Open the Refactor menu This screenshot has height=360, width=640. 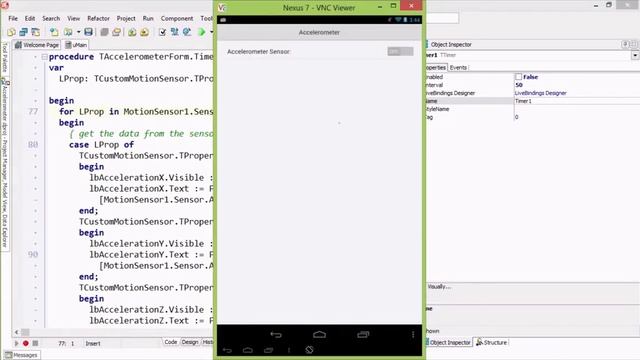(x=98, y=18)
